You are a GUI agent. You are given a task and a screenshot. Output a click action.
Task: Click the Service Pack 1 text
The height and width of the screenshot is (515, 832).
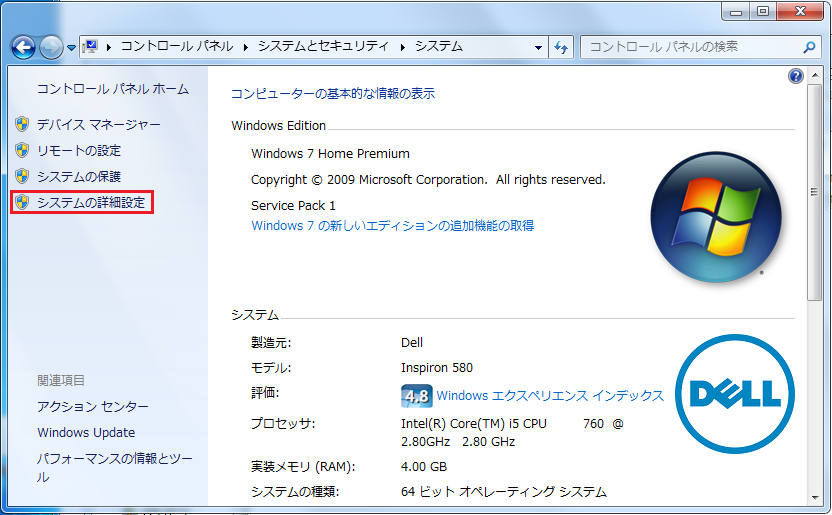click(293, 206)
